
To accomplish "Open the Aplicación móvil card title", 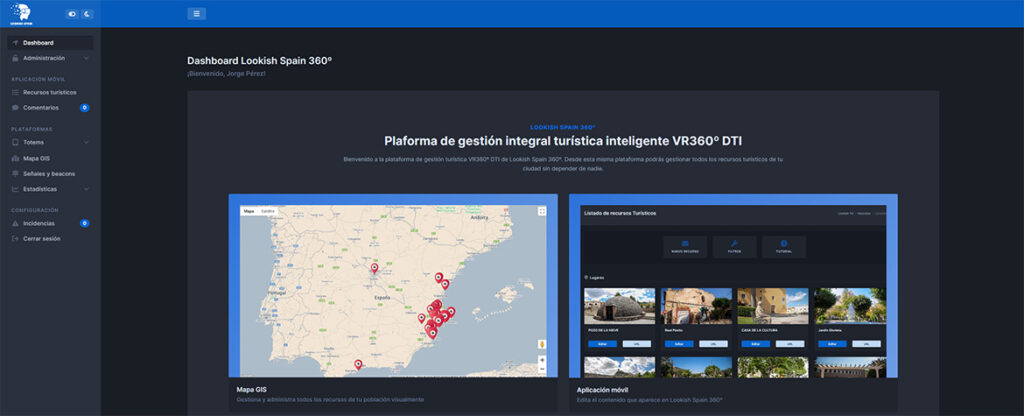I will click(603, 389).
